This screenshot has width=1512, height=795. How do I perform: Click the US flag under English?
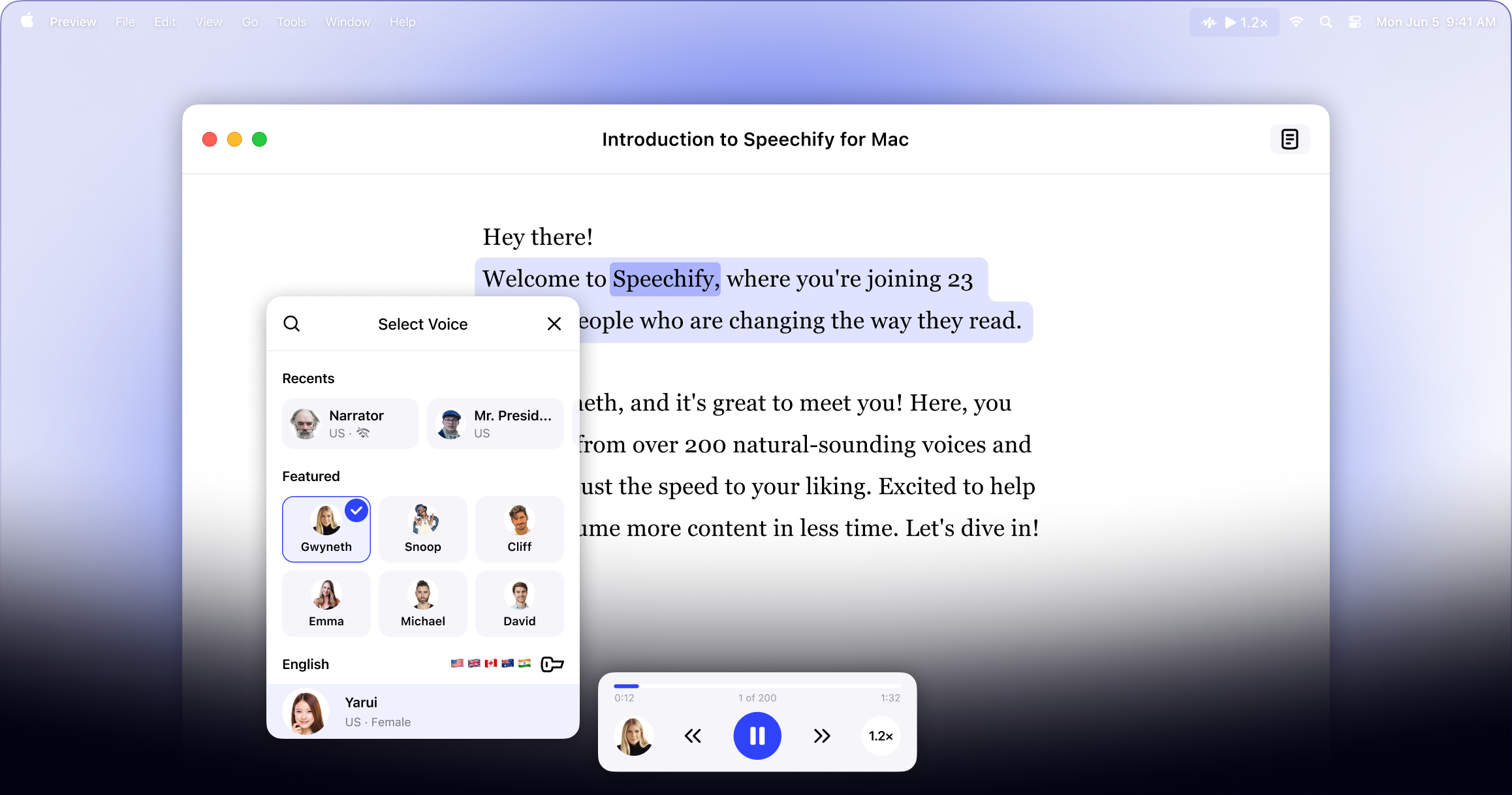click(x=457, y=663)
